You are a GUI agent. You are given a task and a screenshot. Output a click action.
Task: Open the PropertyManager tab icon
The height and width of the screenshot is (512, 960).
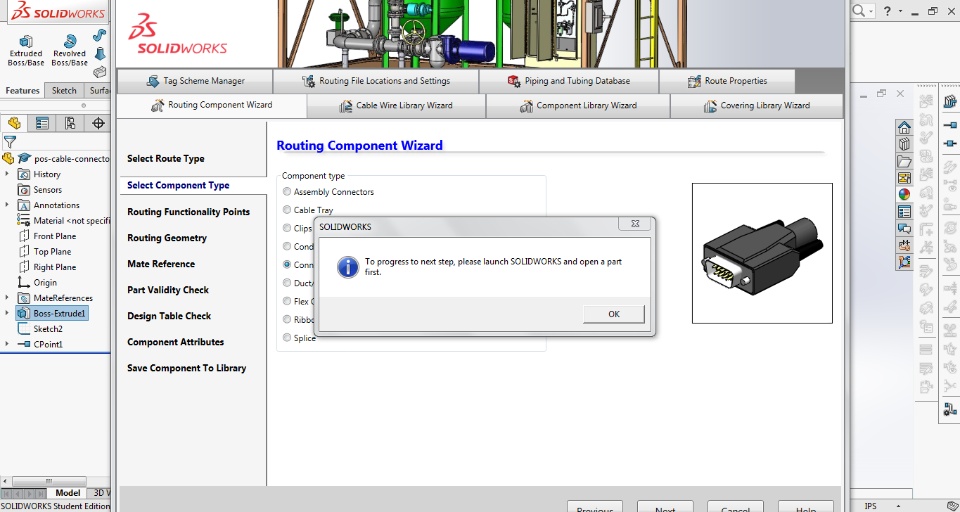coord(42,123)
